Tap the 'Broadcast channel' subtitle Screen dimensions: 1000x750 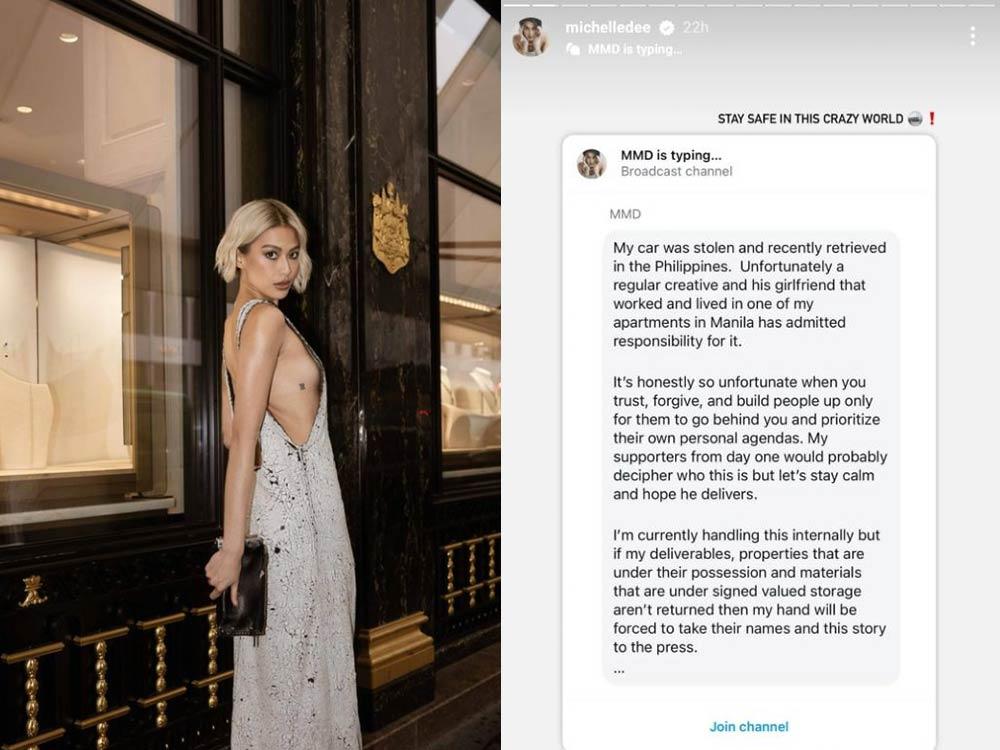(676, 171)
